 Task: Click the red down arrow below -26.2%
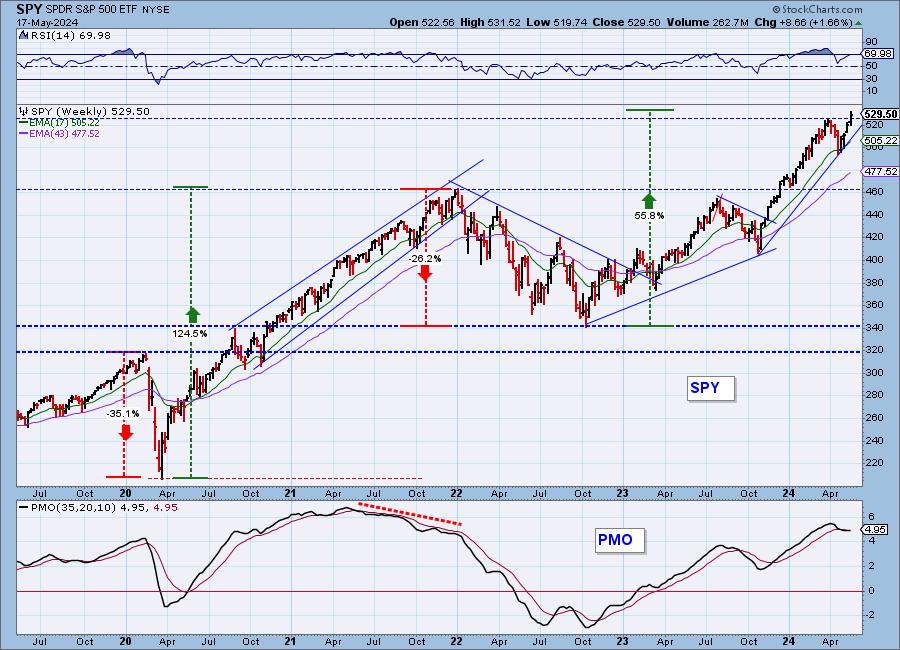point(425,273)
